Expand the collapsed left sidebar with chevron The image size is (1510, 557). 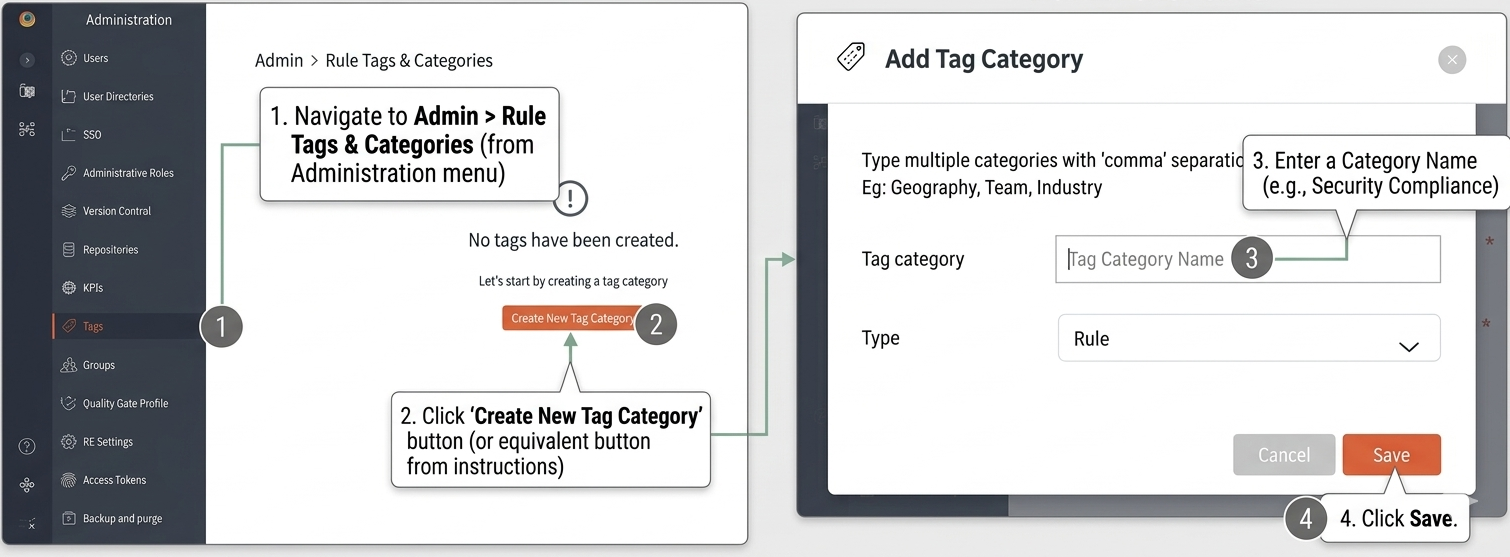[x=27, y=60]
